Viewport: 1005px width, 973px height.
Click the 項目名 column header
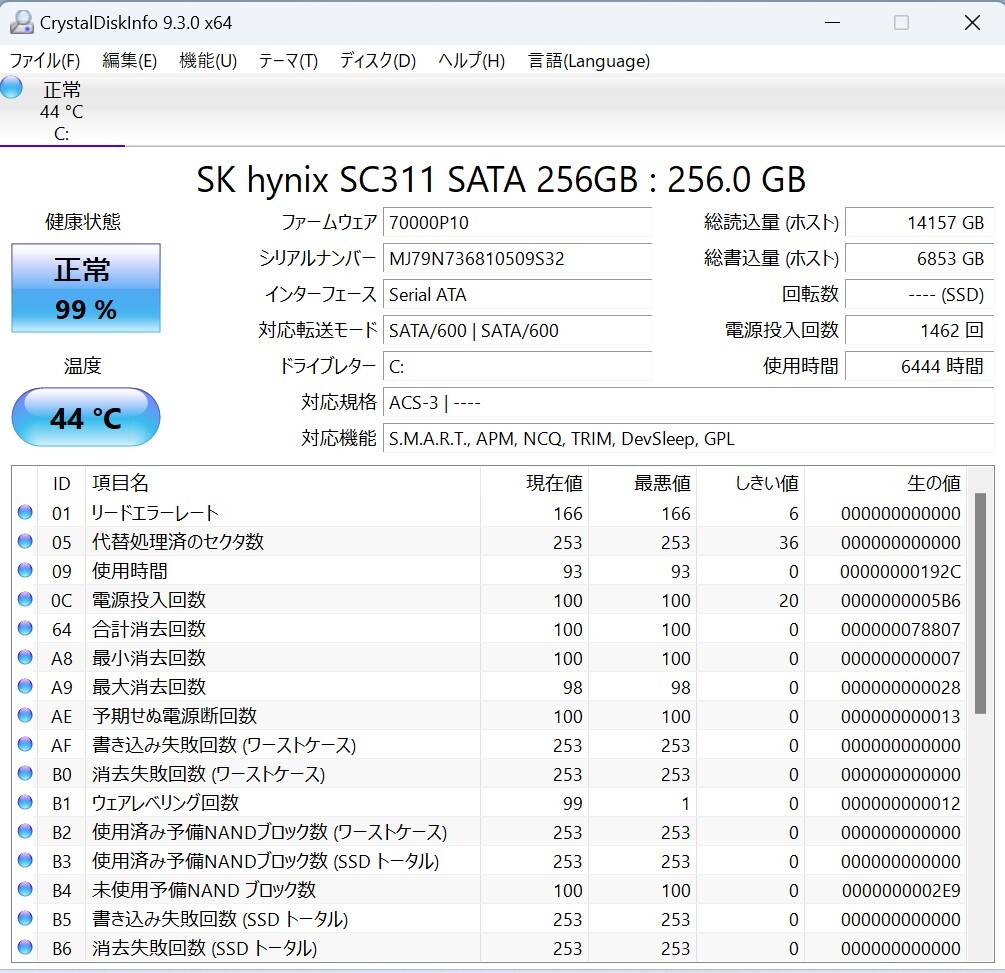pyautogui.click(x=283, y=483)
